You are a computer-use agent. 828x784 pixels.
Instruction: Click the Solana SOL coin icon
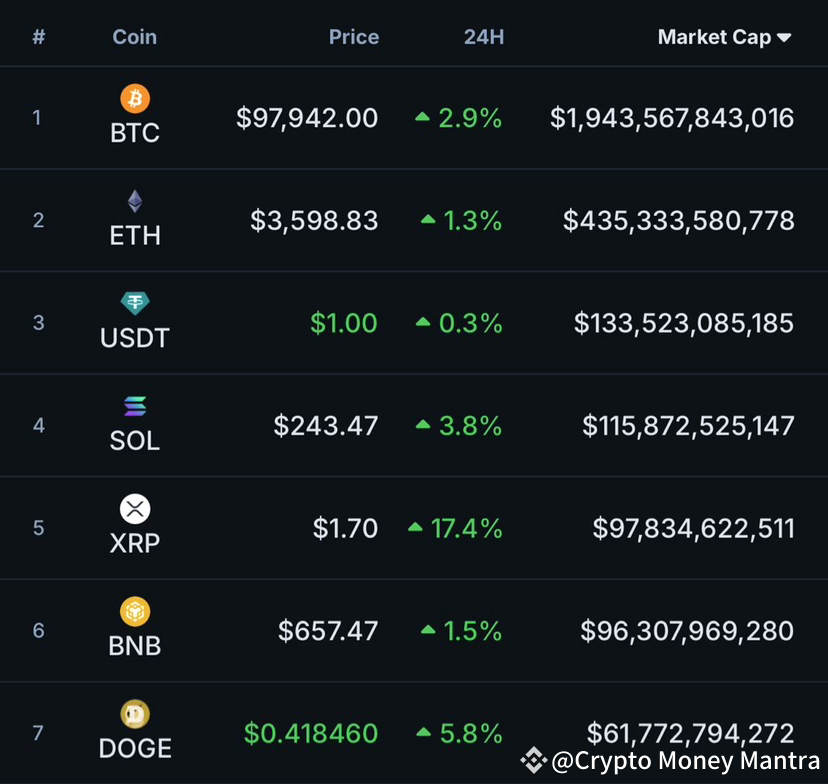point(134,405)
